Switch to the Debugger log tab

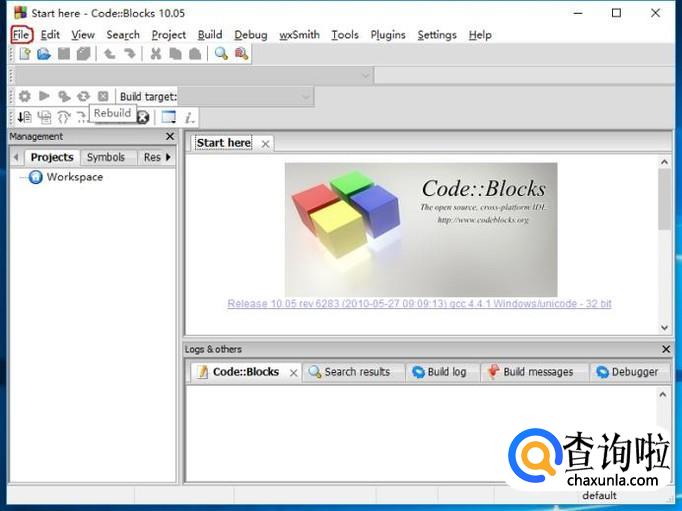point(628,372)
